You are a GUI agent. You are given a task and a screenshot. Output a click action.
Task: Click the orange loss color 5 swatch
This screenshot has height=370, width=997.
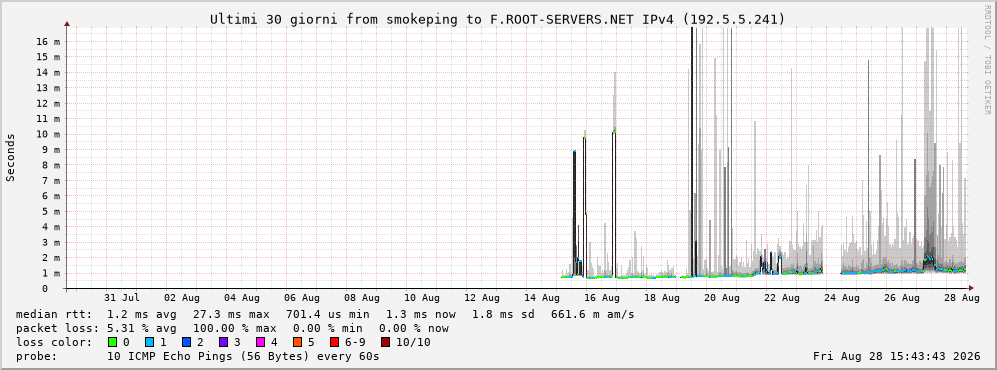click(x=298, y=342)
